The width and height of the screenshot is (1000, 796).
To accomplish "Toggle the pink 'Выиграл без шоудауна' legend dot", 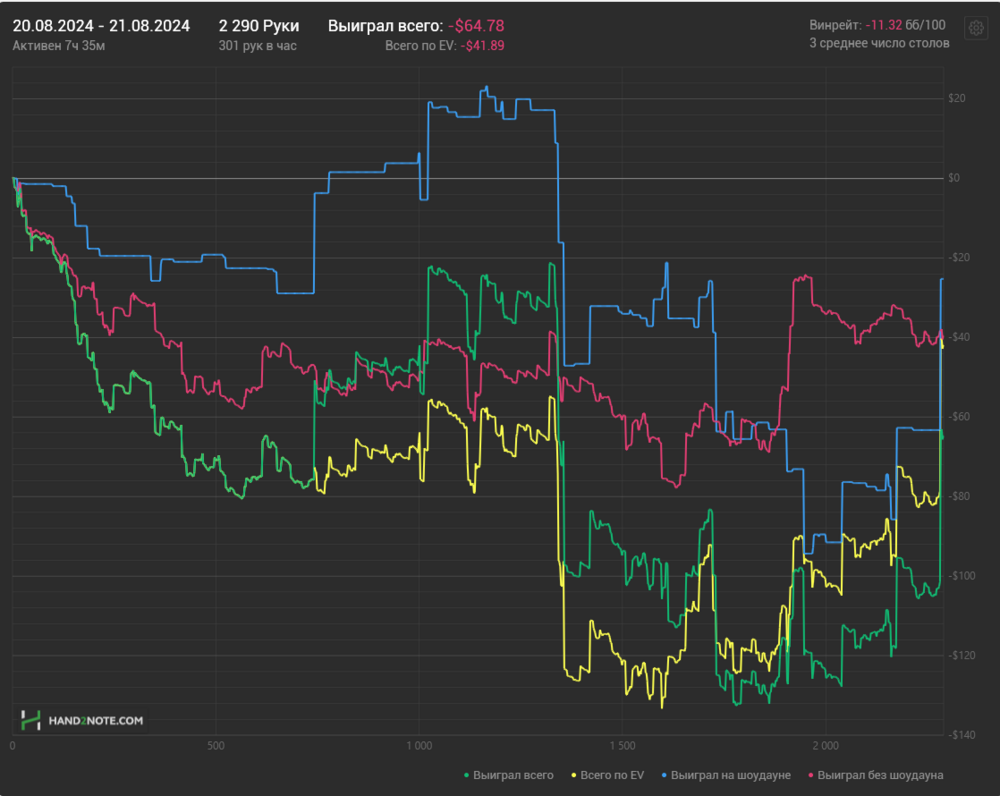I will coord(811,775).
